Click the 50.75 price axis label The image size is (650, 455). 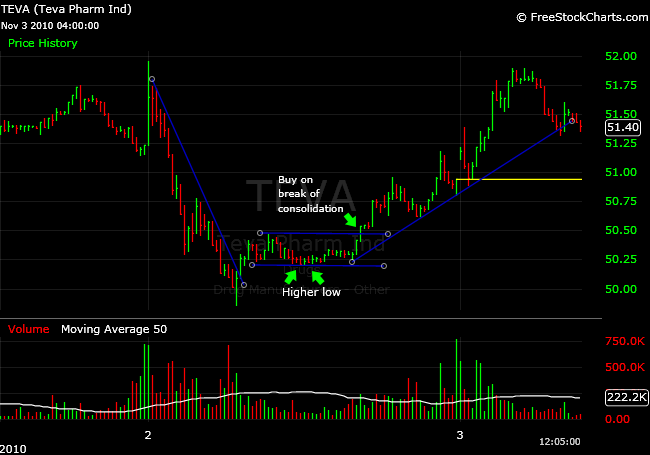[x=621, y=201]
